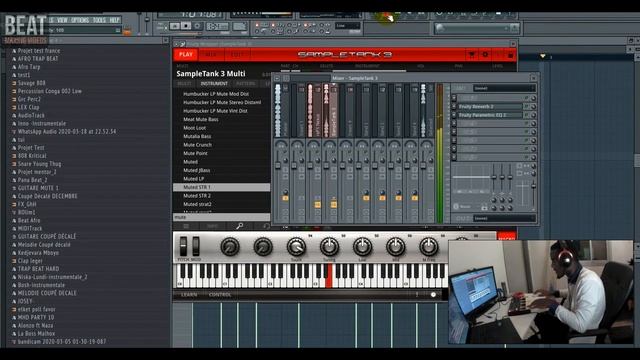The image size is (640, 360).
Task: Expand WhatsApp Audio 2020-03-18 browser item
Action: pyautogui.click(x=14, y=132)
